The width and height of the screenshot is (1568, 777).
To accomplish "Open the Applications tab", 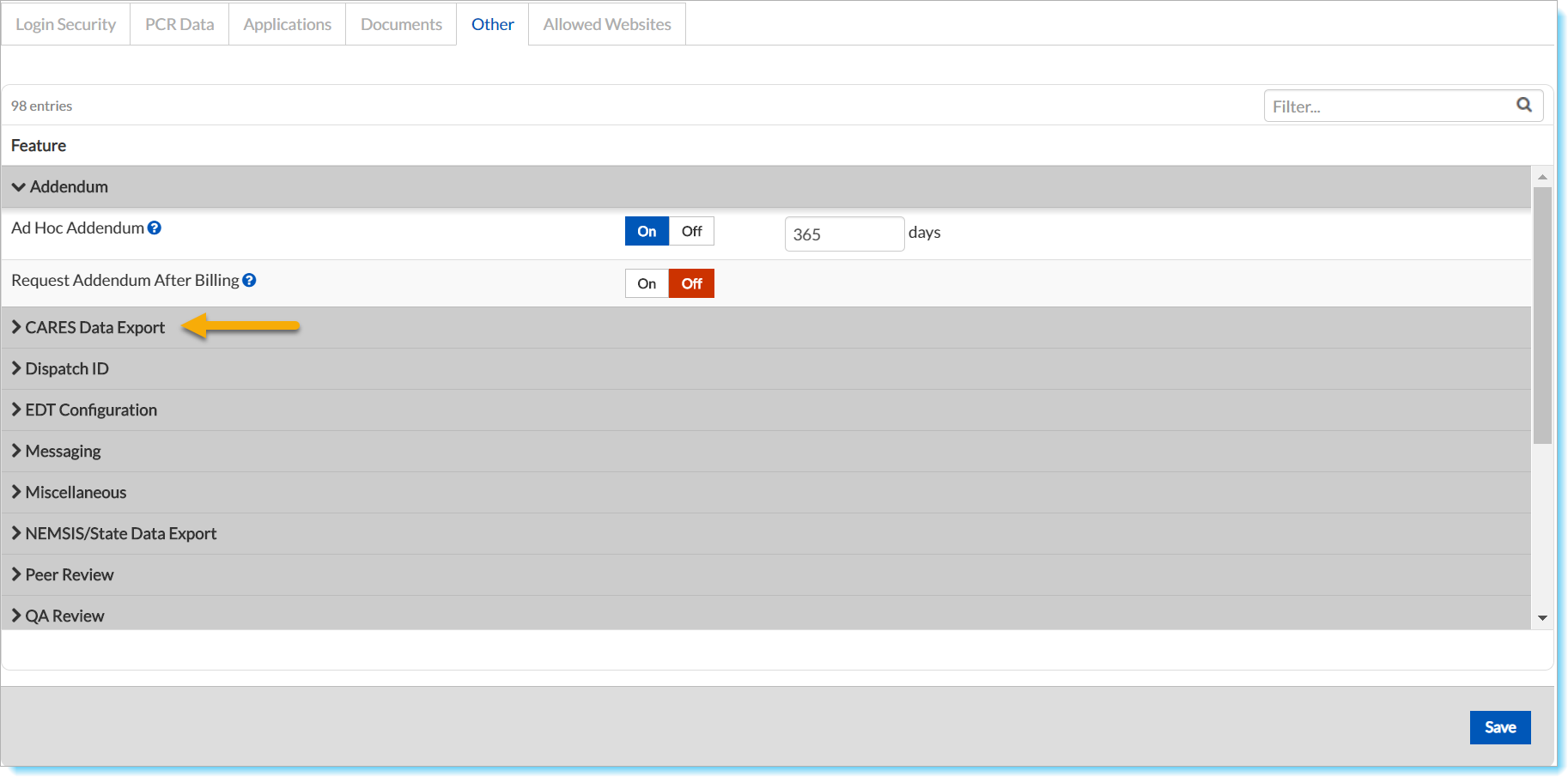I will coord(287,24).
